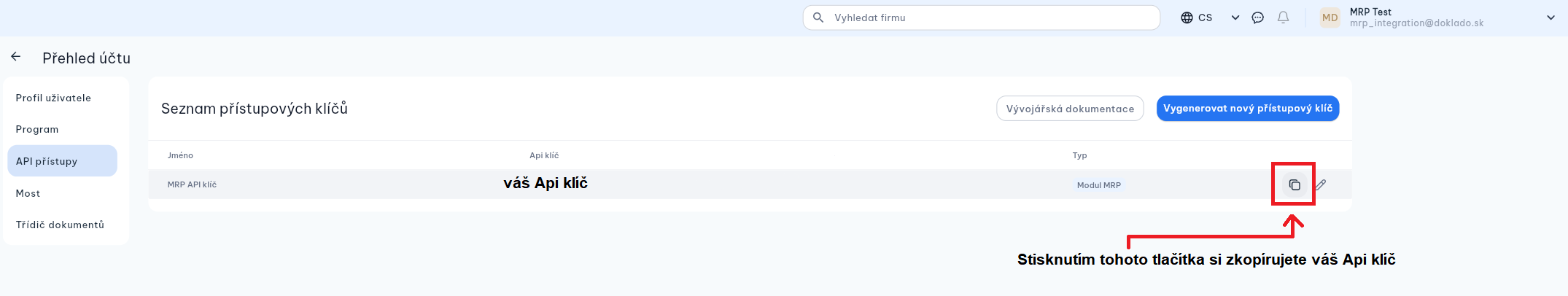Open the notifications bell
1568x296 pixels.
point(1283,17)
